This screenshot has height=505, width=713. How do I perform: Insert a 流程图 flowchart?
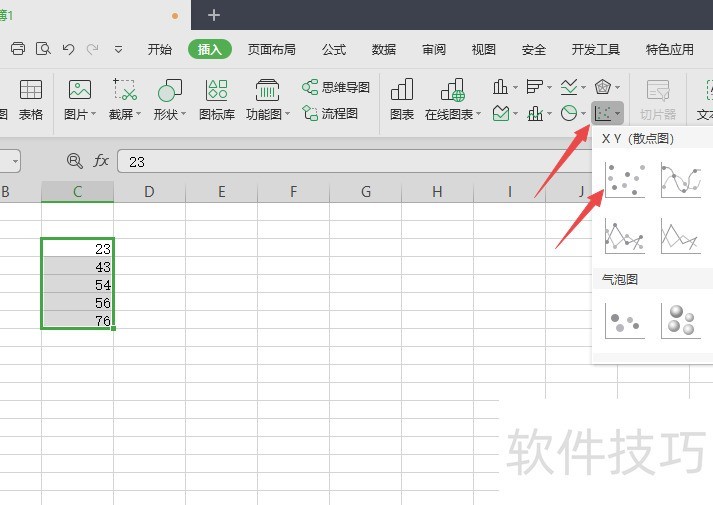330,113
